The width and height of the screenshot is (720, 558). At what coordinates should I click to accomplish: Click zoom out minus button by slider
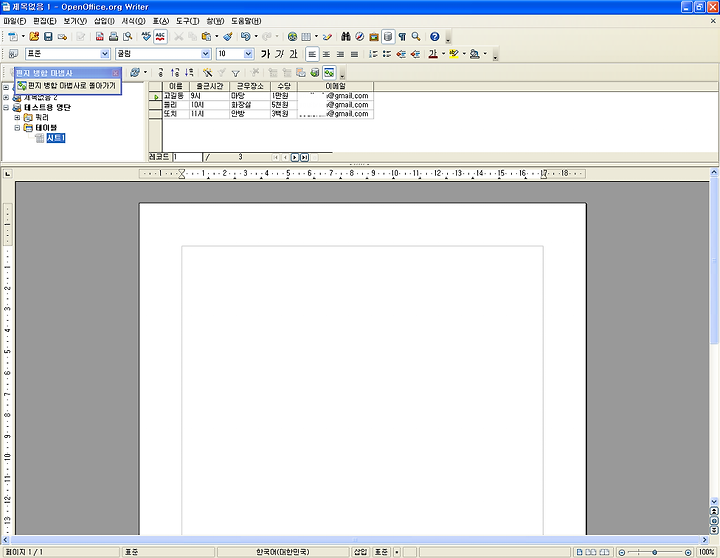(622, 552)
